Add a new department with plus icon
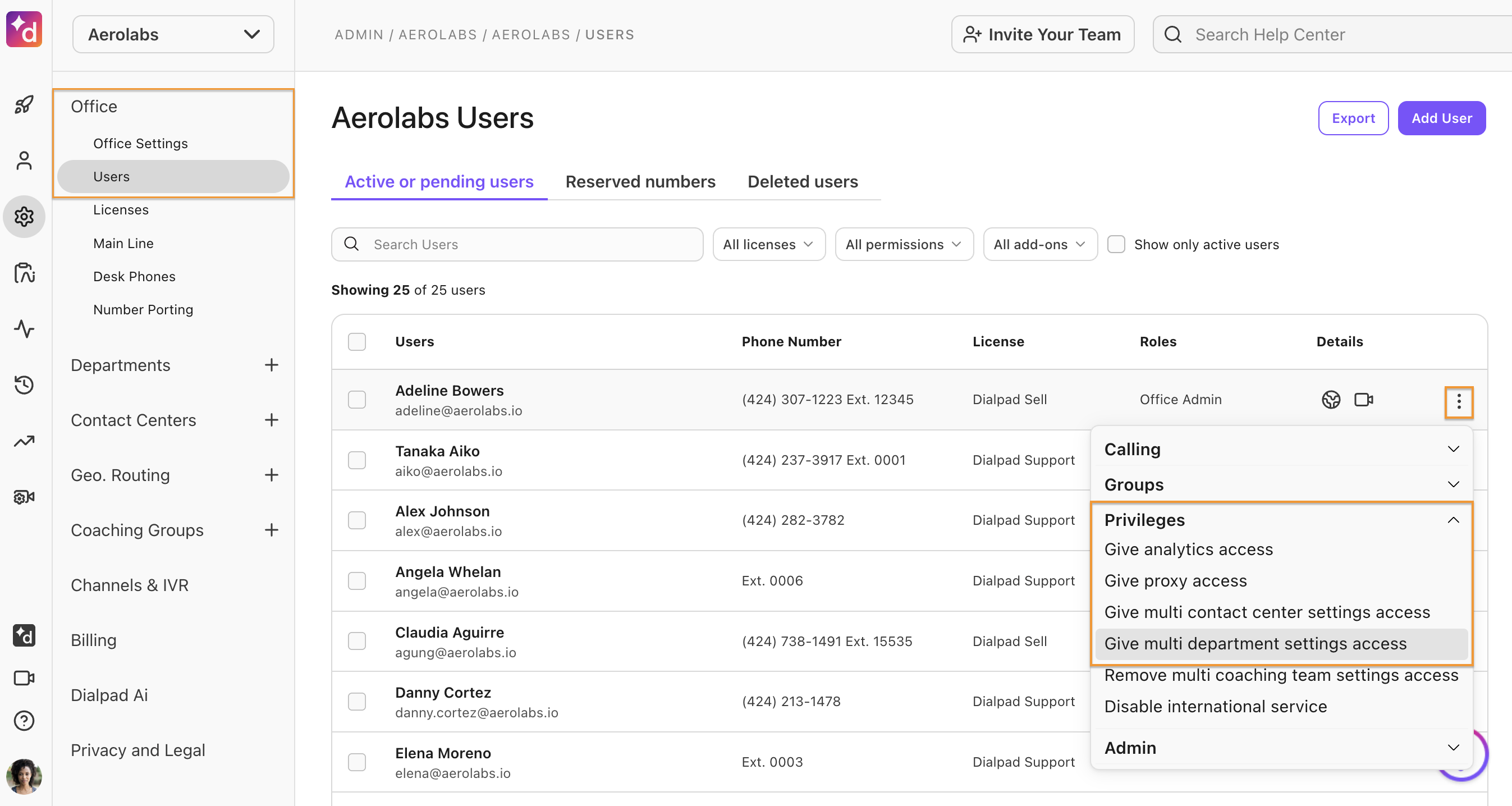Image resolution: width=1512 pixels, height=806 pixels. click(x=271, y=365)
